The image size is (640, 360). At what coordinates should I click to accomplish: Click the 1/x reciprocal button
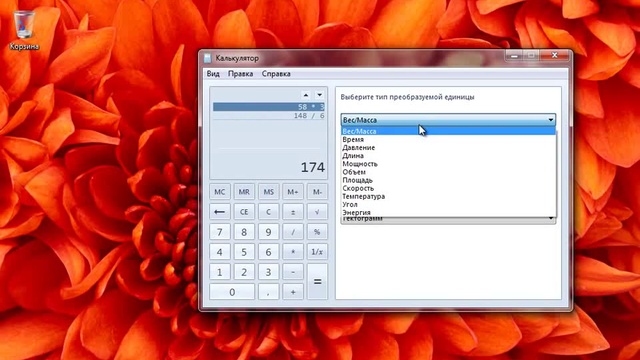click(x=317, y=252)
